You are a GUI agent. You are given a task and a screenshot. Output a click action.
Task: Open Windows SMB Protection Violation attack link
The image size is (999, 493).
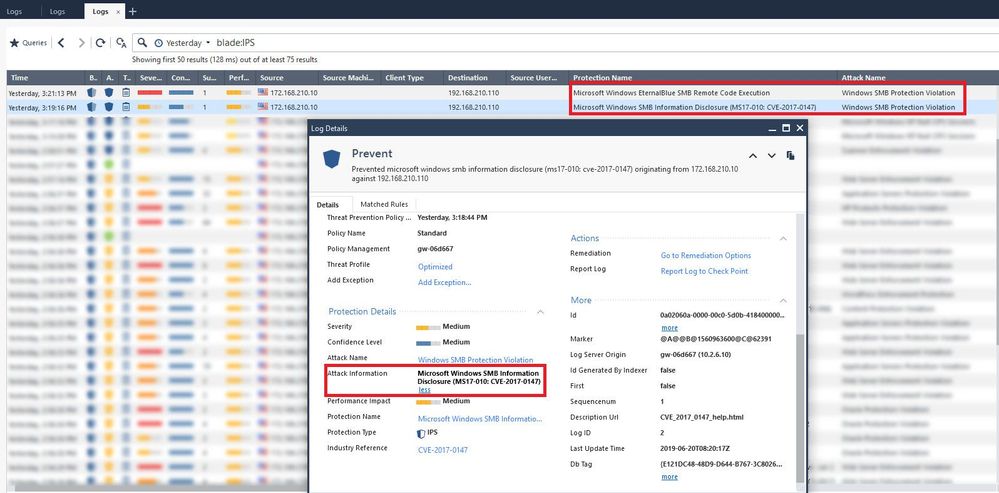point(475,360)
